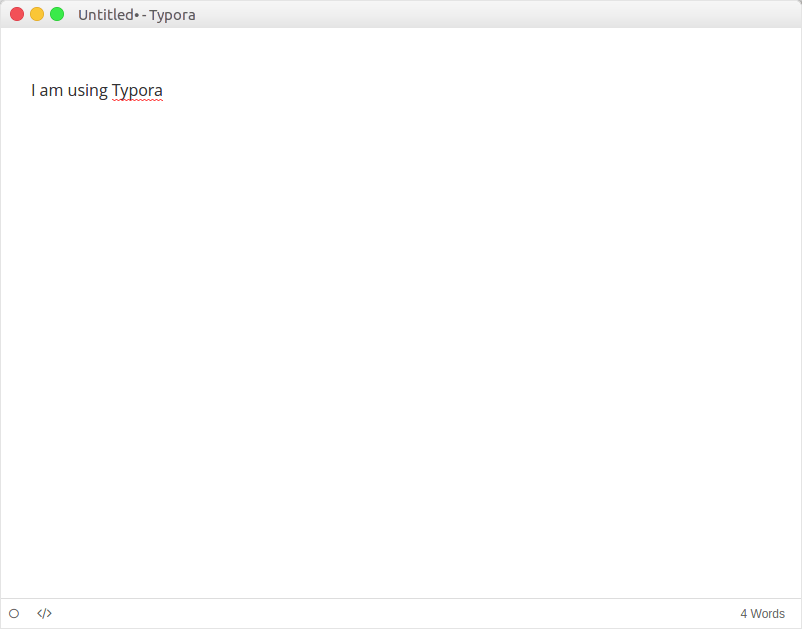Place cursor in the misspelled word Typora
802x629 pixels.
click(137, 90)
